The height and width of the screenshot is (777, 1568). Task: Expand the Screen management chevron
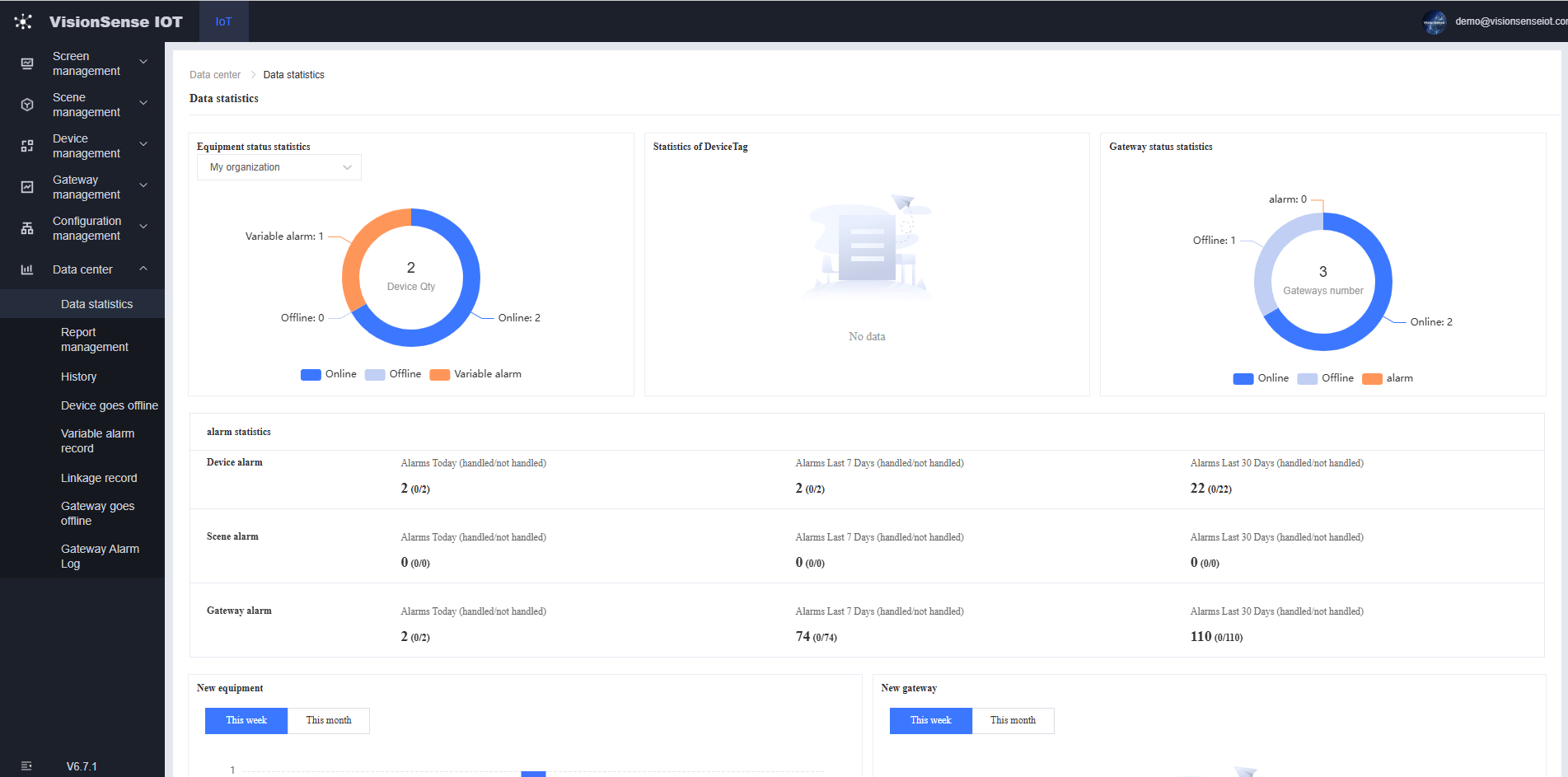click(143, 62)
